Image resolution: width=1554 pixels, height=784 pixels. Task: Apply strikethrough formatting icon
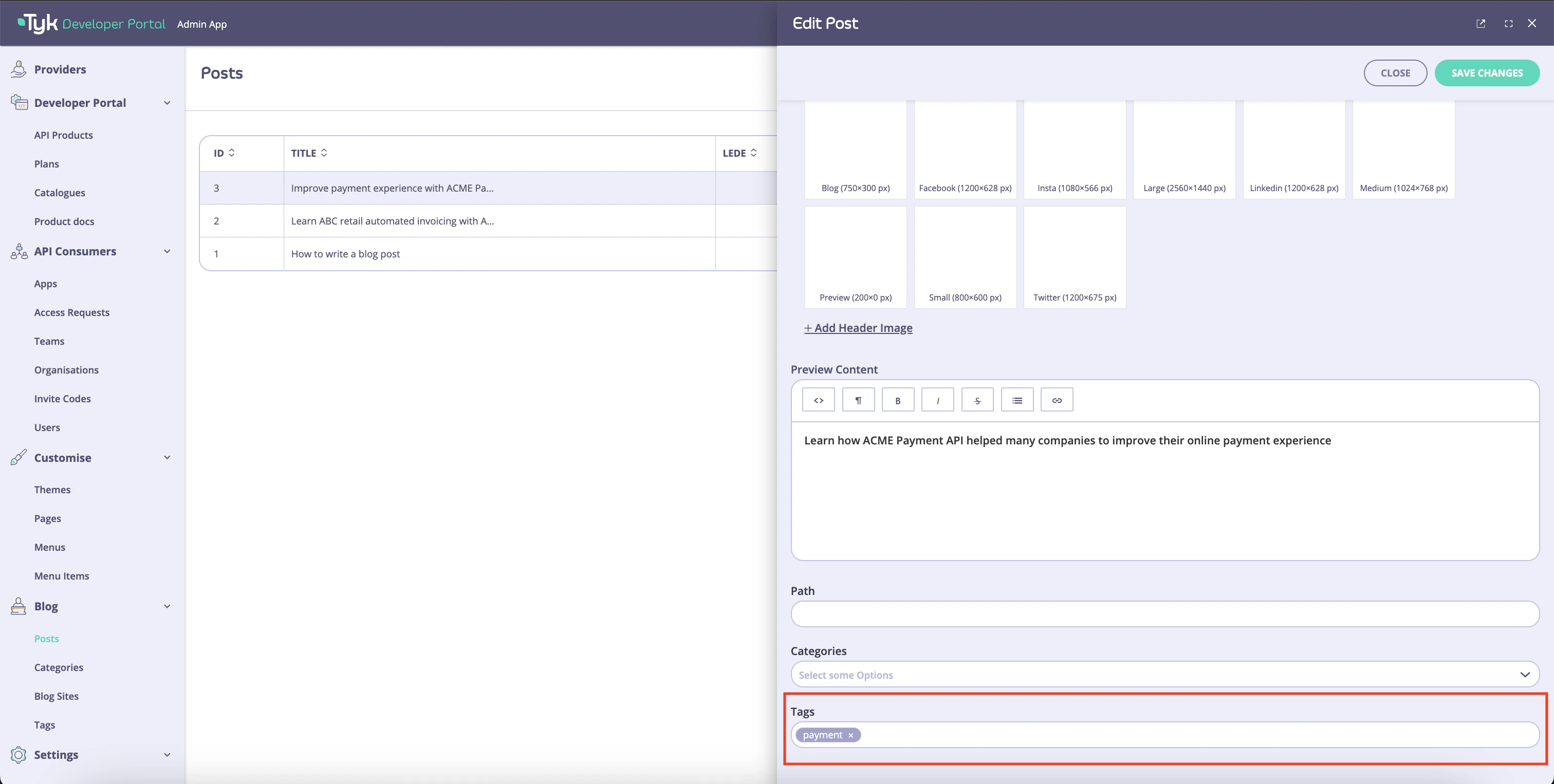click(x=977, y=399)
